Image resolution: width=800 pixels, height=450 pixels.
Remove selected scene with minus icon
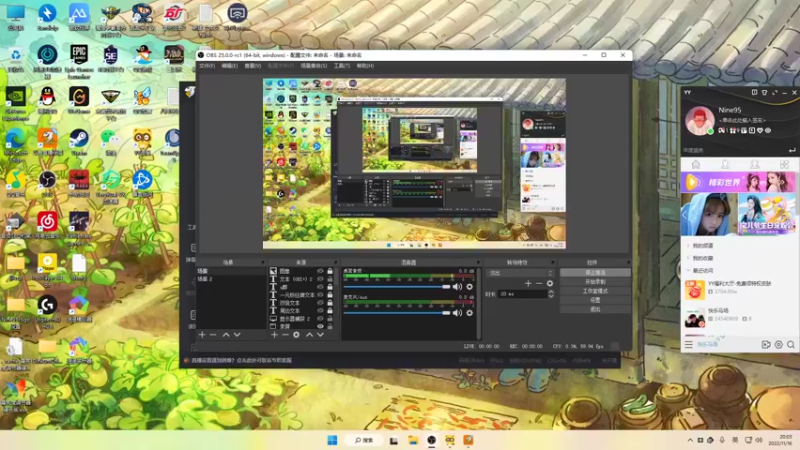[x=213, y=335]
